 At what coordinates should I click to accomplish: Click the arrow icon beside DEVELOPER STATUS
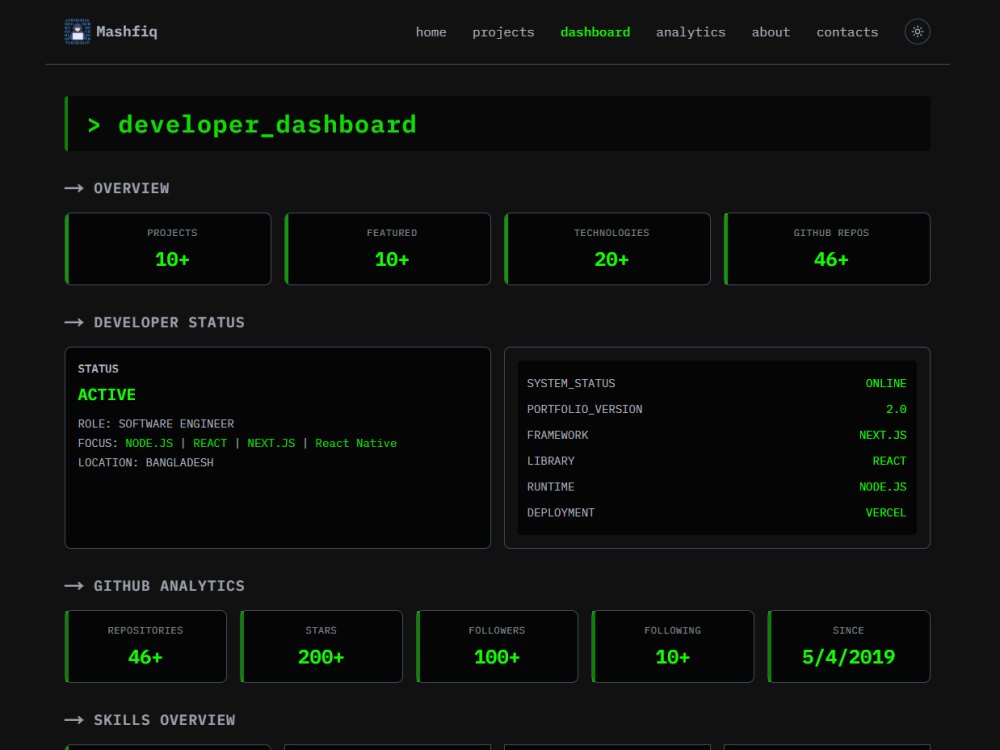point(74,323)
